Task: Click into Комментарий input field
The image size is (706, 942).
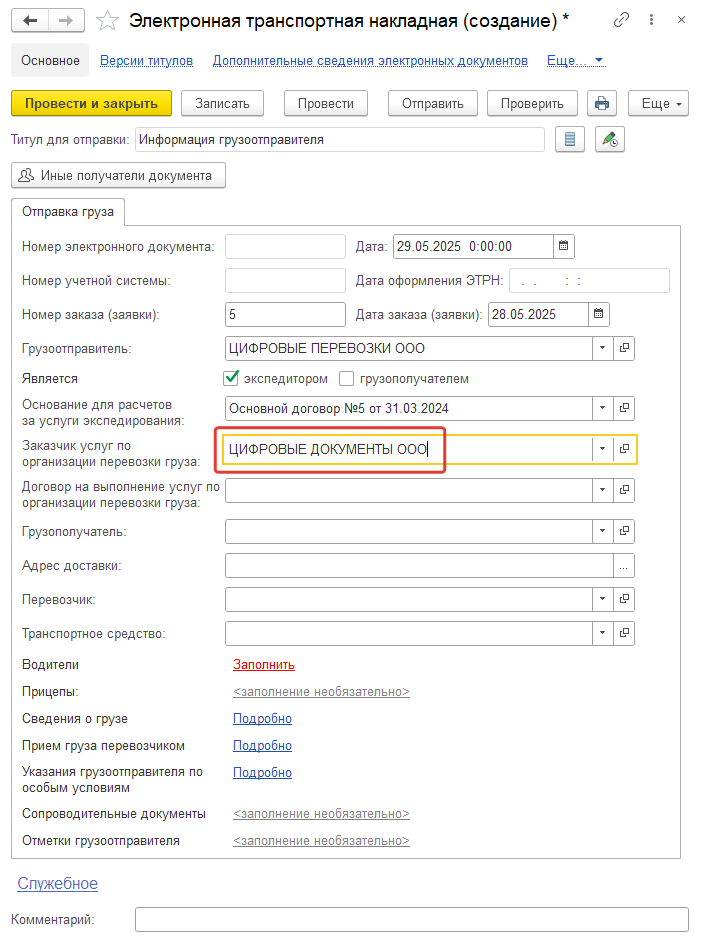Action: pyautogui.click(x=412, y=919)
